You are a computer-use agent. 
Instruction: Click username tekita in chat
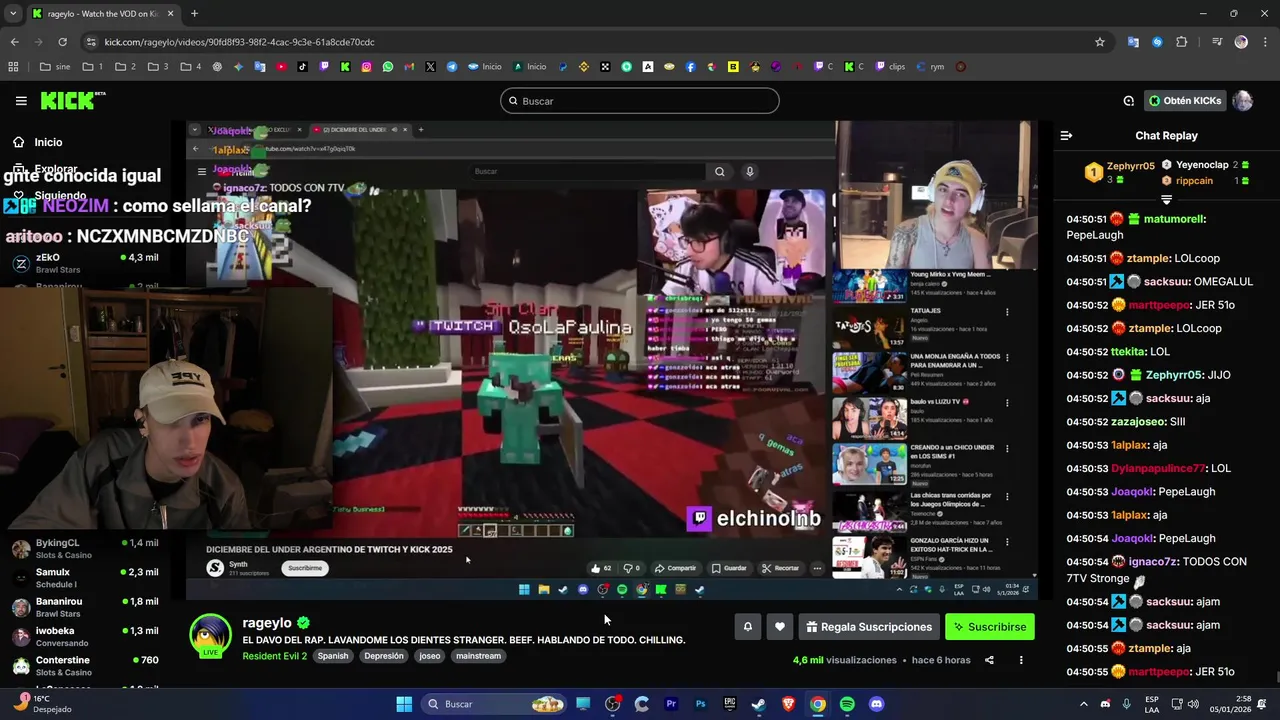(1129, 352)
